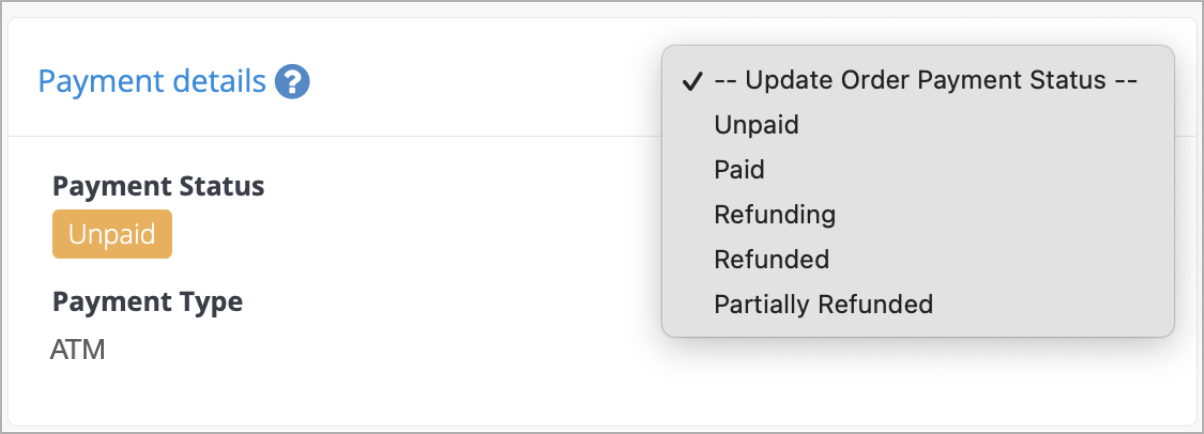Select Unpaid in the status dropdown list
Screen dimensions: 1204x434
(x=917, y=126)
